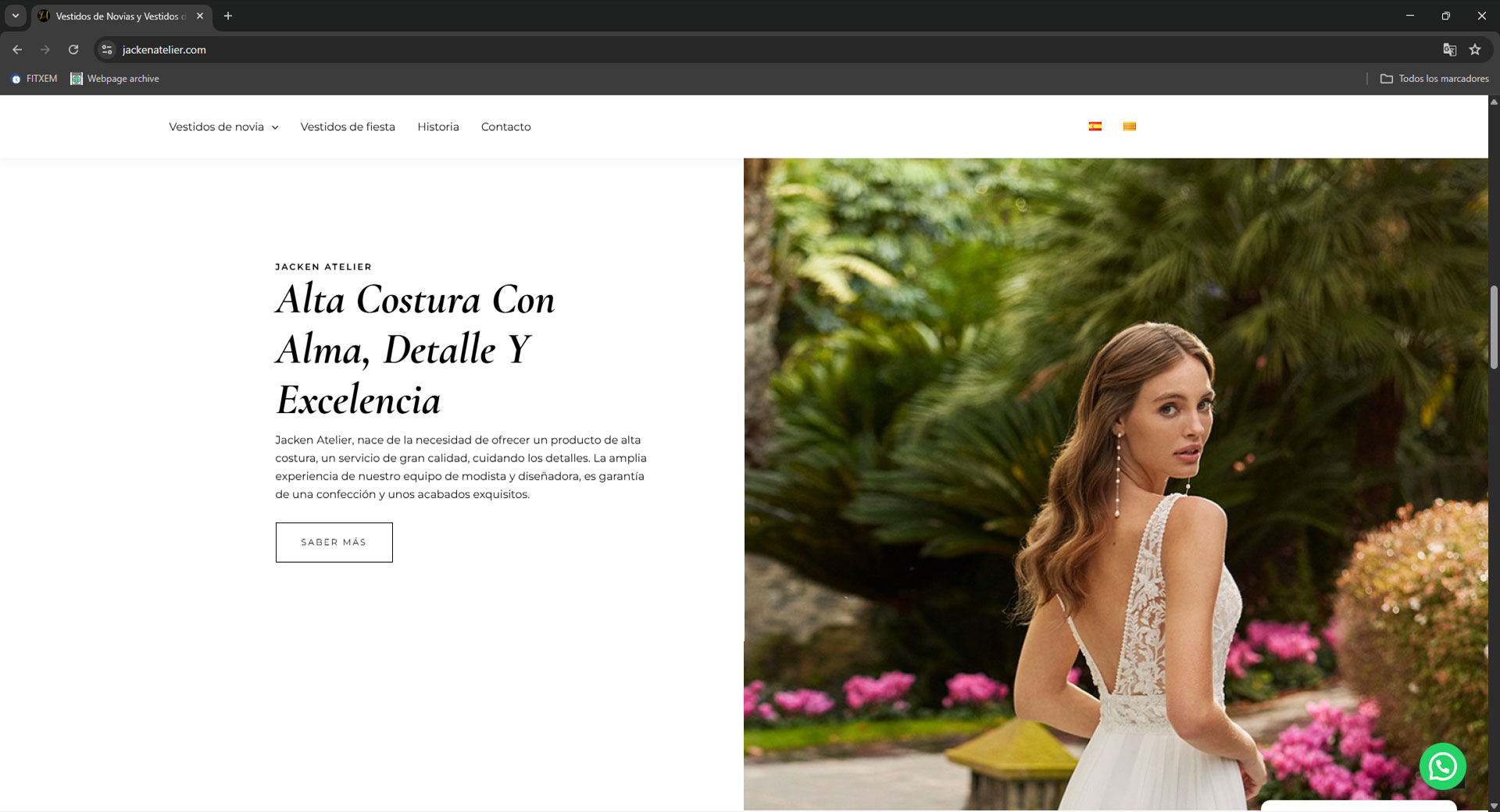The height and width of the screenshot is (812, 1500).
Task: Open the FITXEM bookmark
Action: [x=34, y=79]
